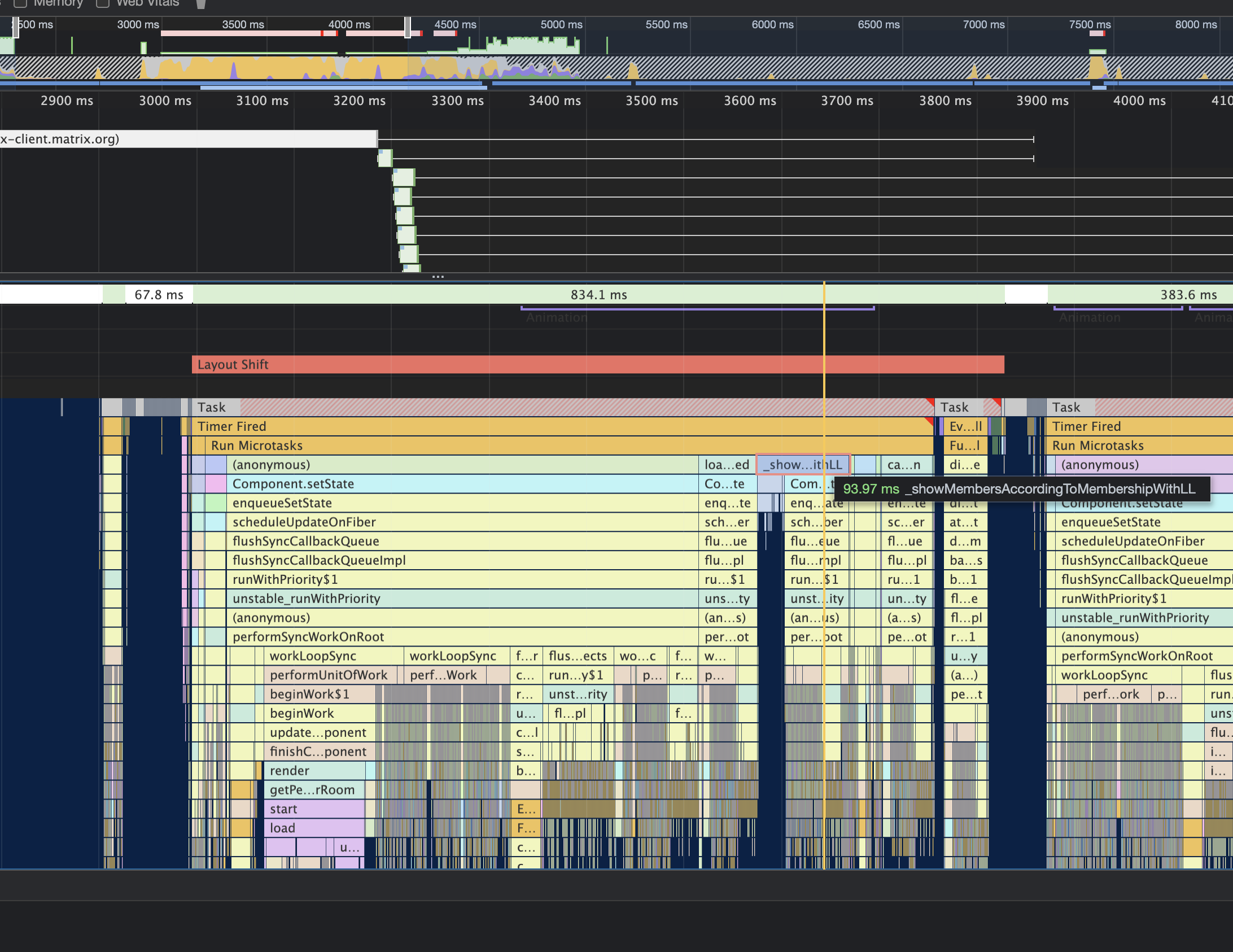The image size is (1233, 952).
Task: Click the collect garbage icon
Action: 200,4
